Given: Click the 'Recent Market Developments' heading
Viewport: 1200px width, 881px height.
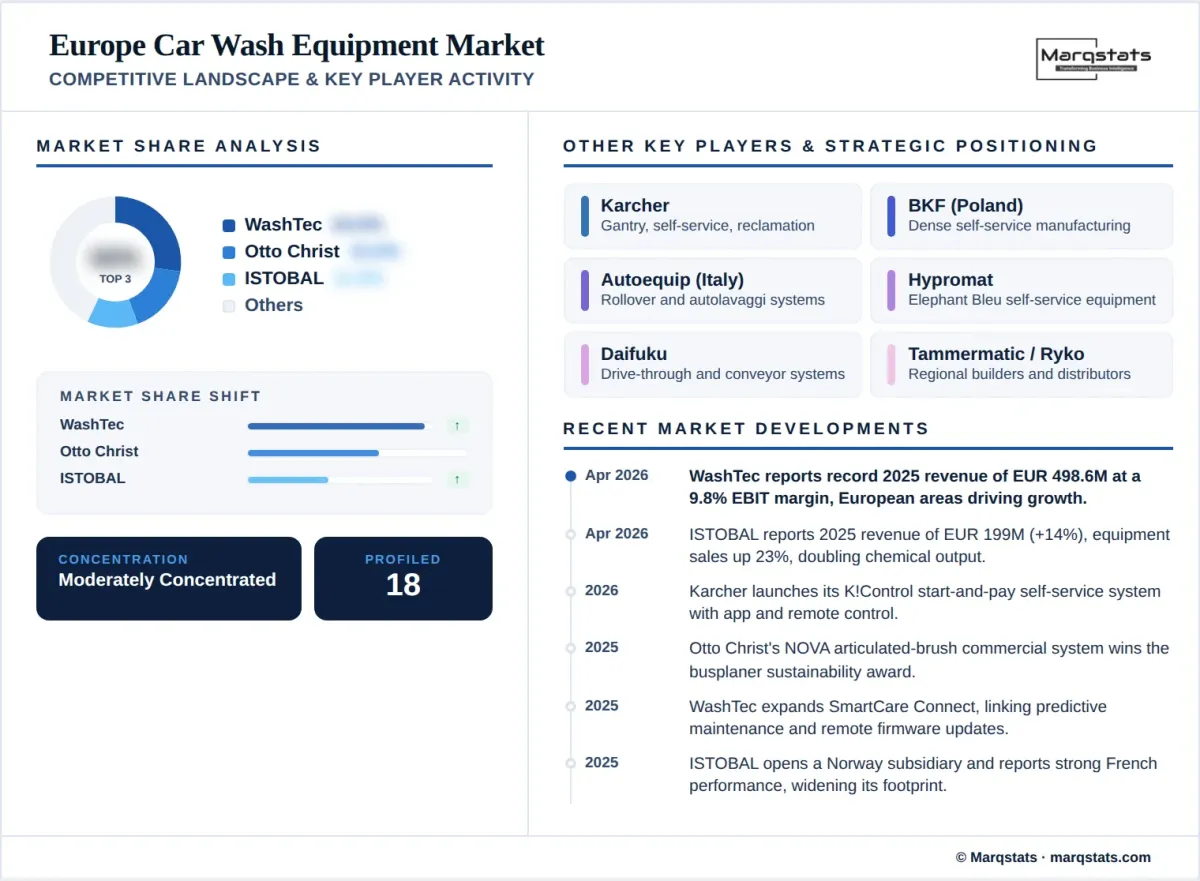Looking at the screenshot, I should pyautogui.click(x=746, y=429).
